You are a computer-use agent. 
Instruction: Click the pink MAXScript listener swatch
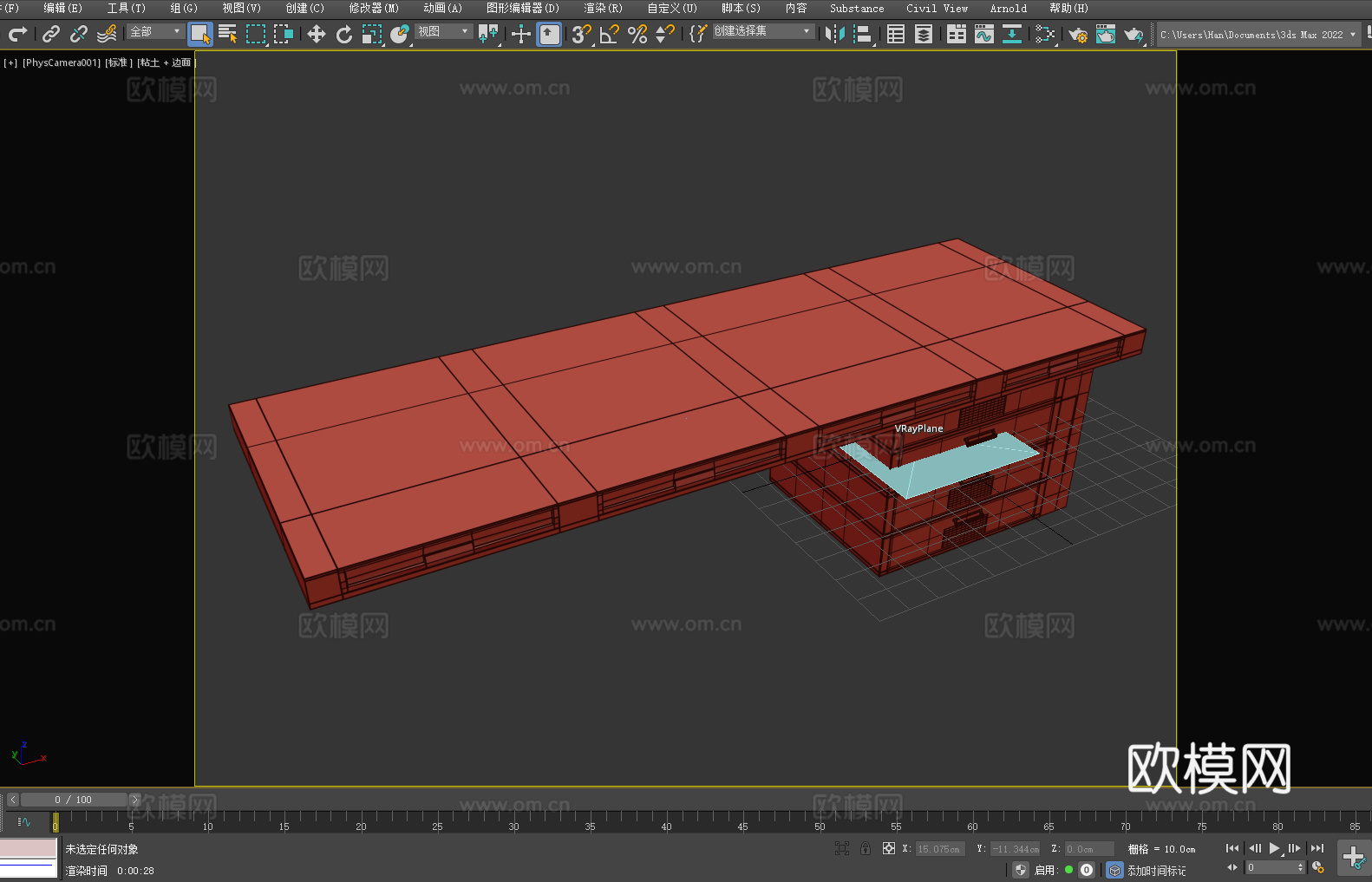click(29, 847)
